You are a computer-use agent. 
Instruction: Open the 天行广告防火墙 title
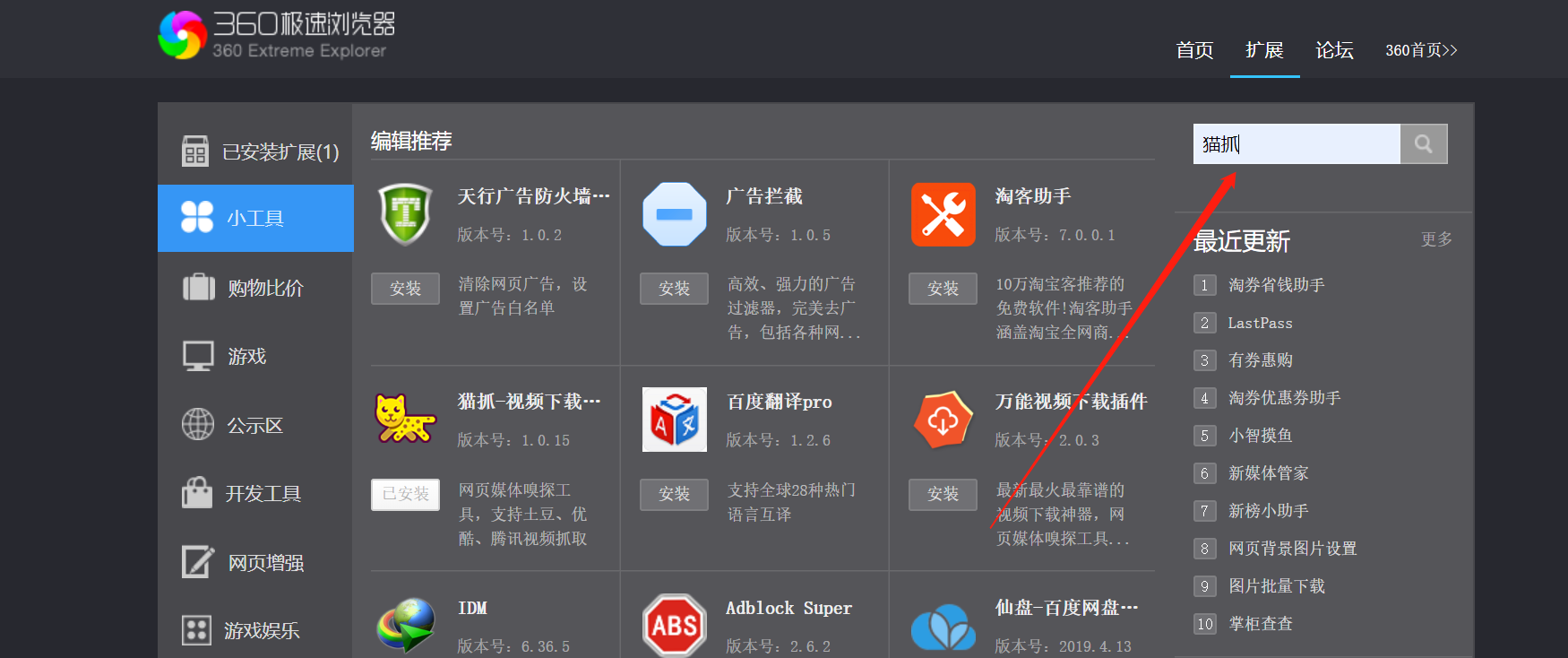tap(533, 196)
